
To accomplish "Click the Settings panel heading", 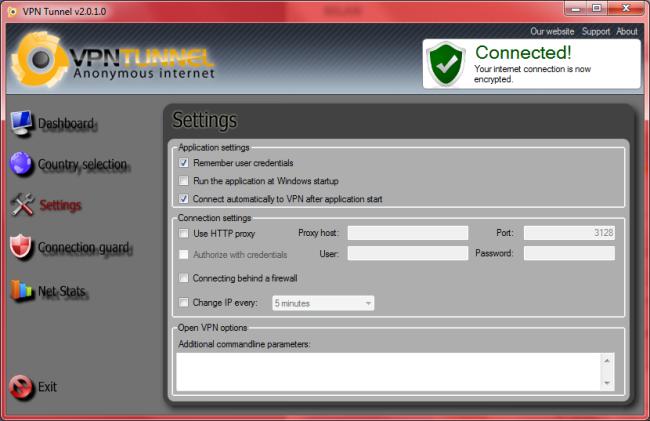I will (x=204, y=120).
